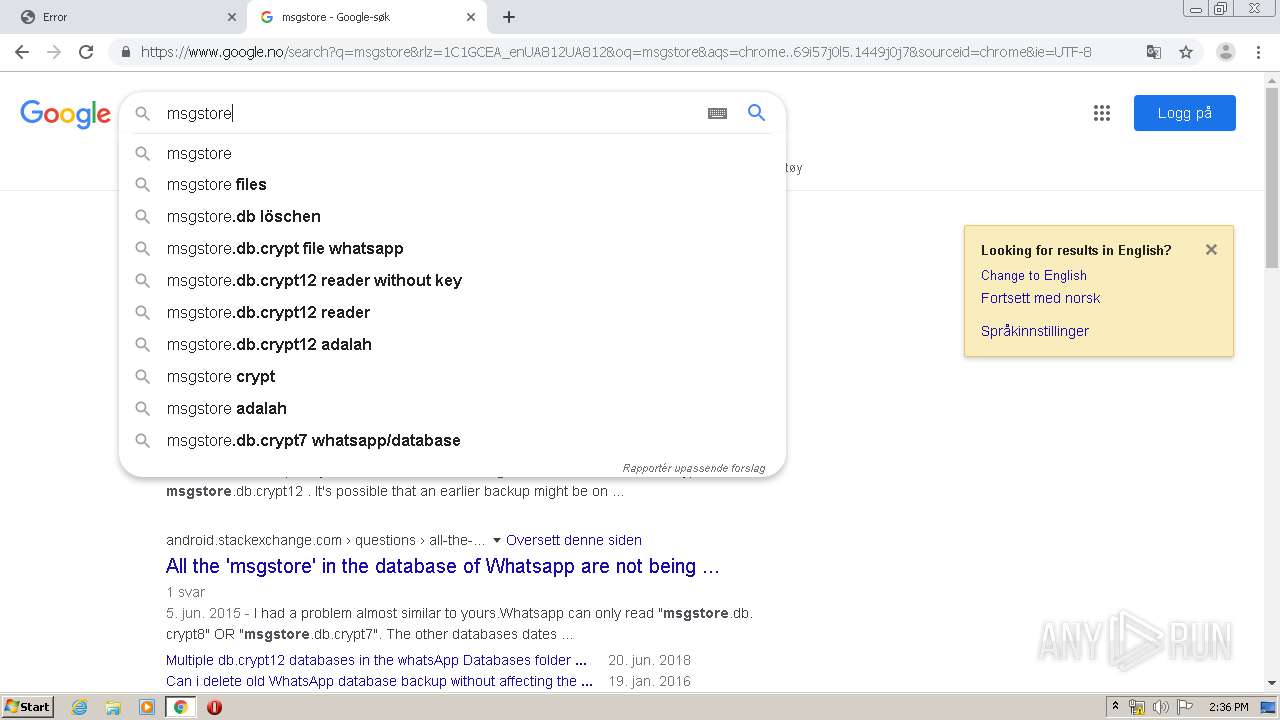Select the plain 'msgstore' suggestion

point(452,153)
